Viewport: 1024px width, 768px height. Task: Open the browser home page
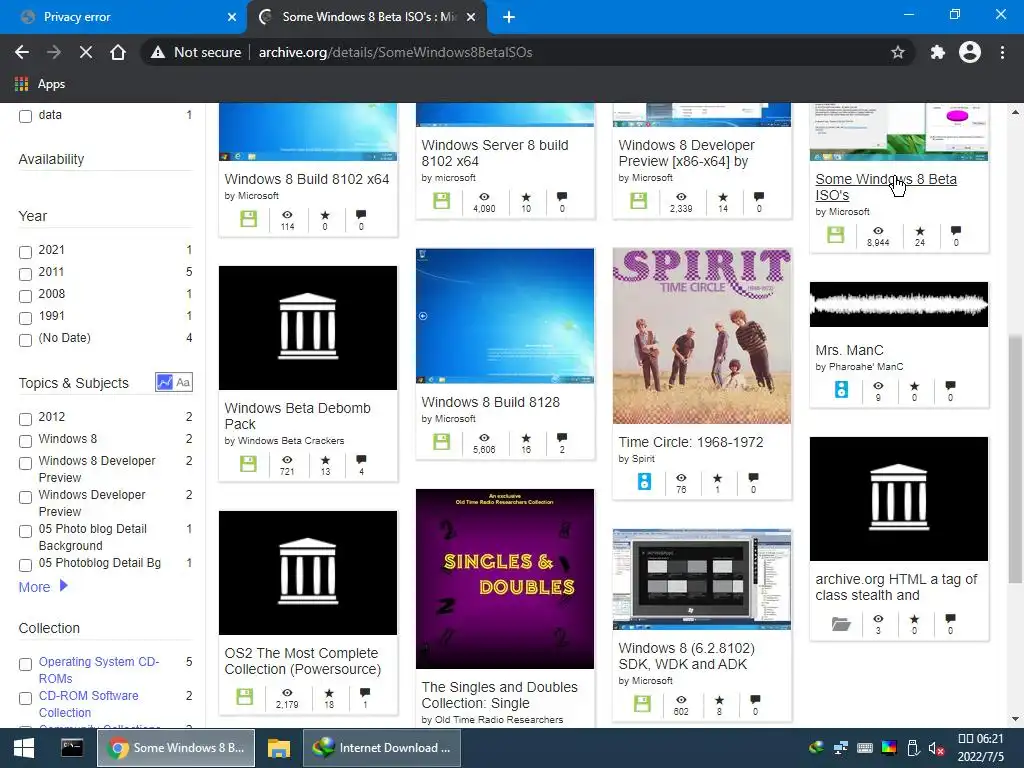[x=118, y=52]
